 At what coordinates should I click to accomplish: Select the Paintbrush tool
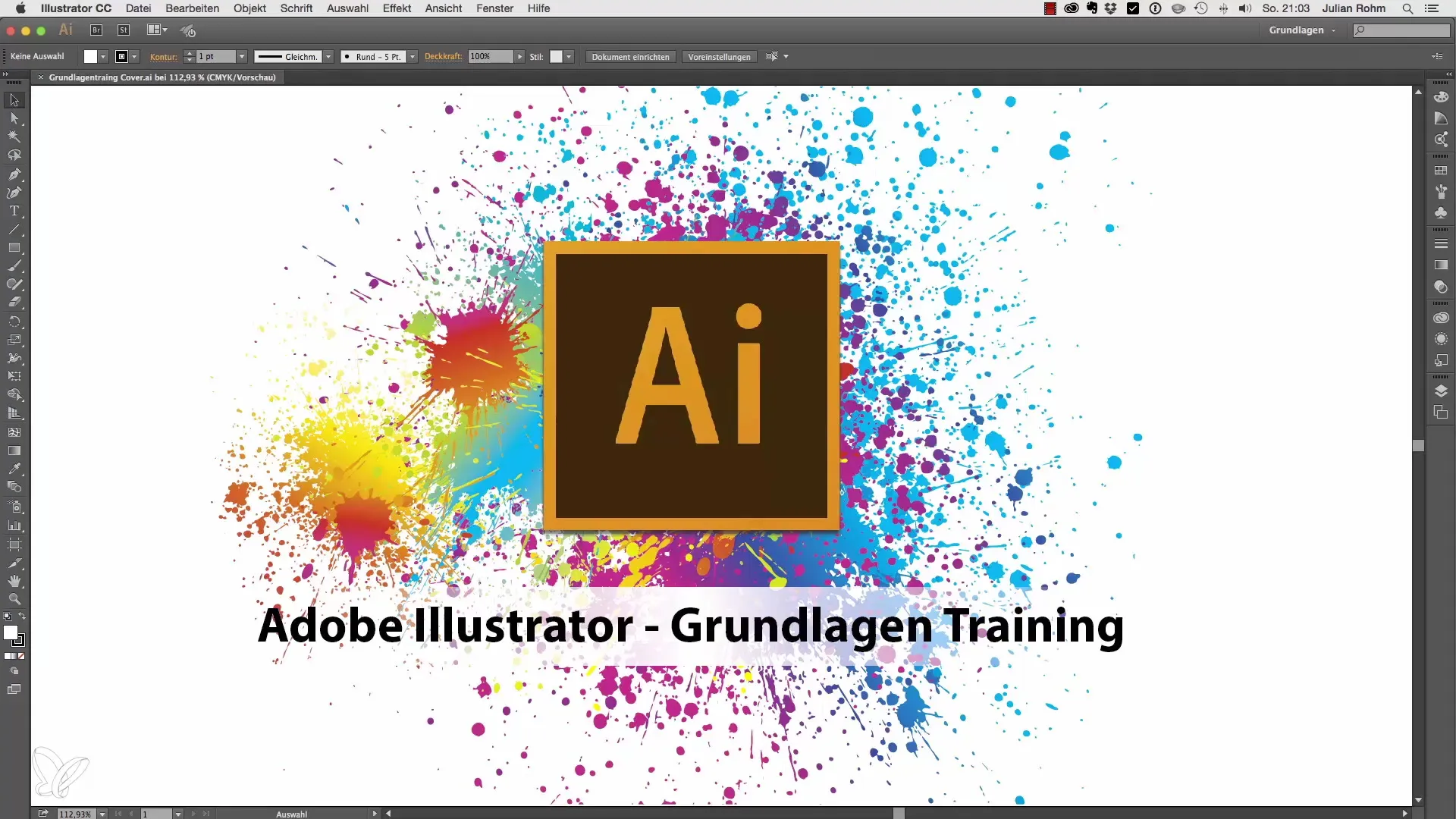click(x=14, y=266)
